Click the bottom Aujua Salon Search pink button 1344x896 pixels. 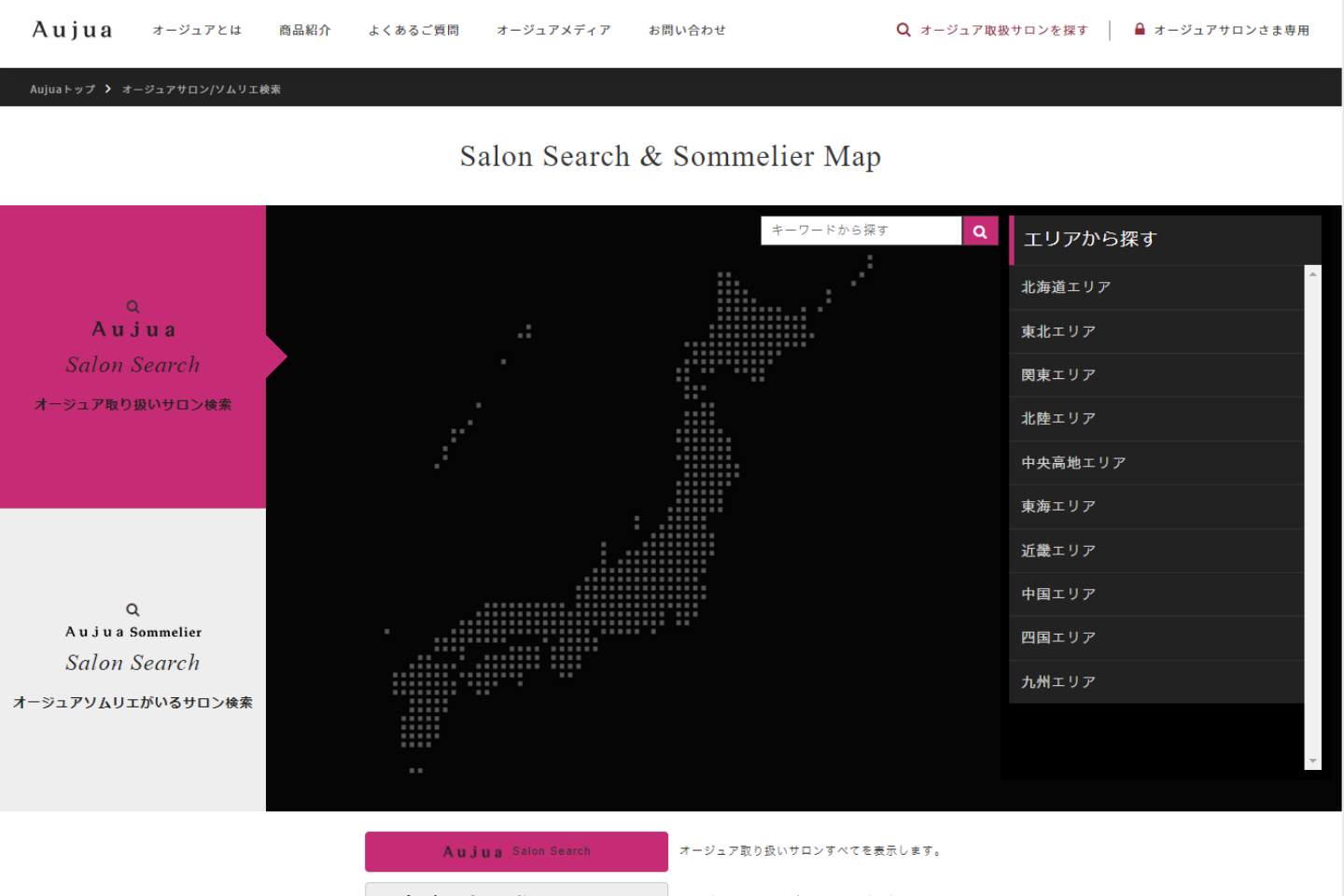tap(516, 851)
